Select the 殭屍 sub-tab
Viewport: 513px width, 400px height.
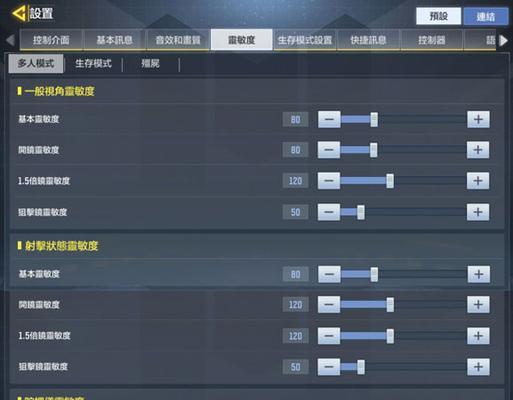[151, 63]
